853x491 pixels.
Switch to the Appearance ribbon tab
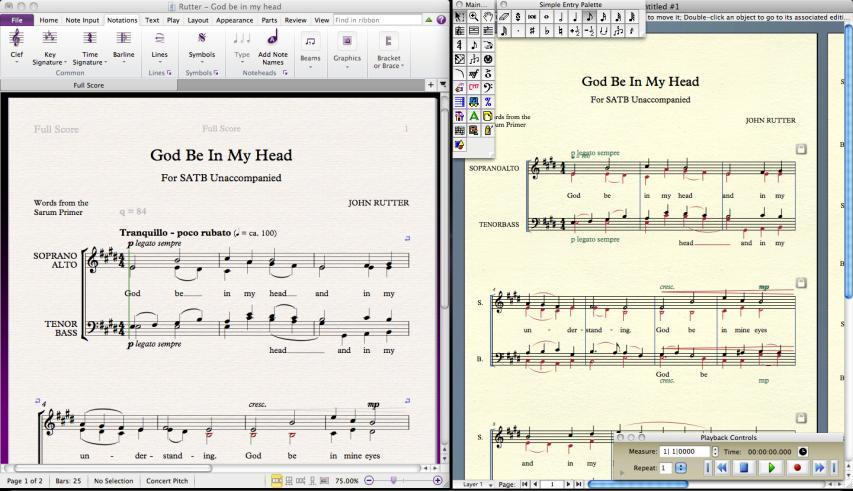tap(234, 20)
